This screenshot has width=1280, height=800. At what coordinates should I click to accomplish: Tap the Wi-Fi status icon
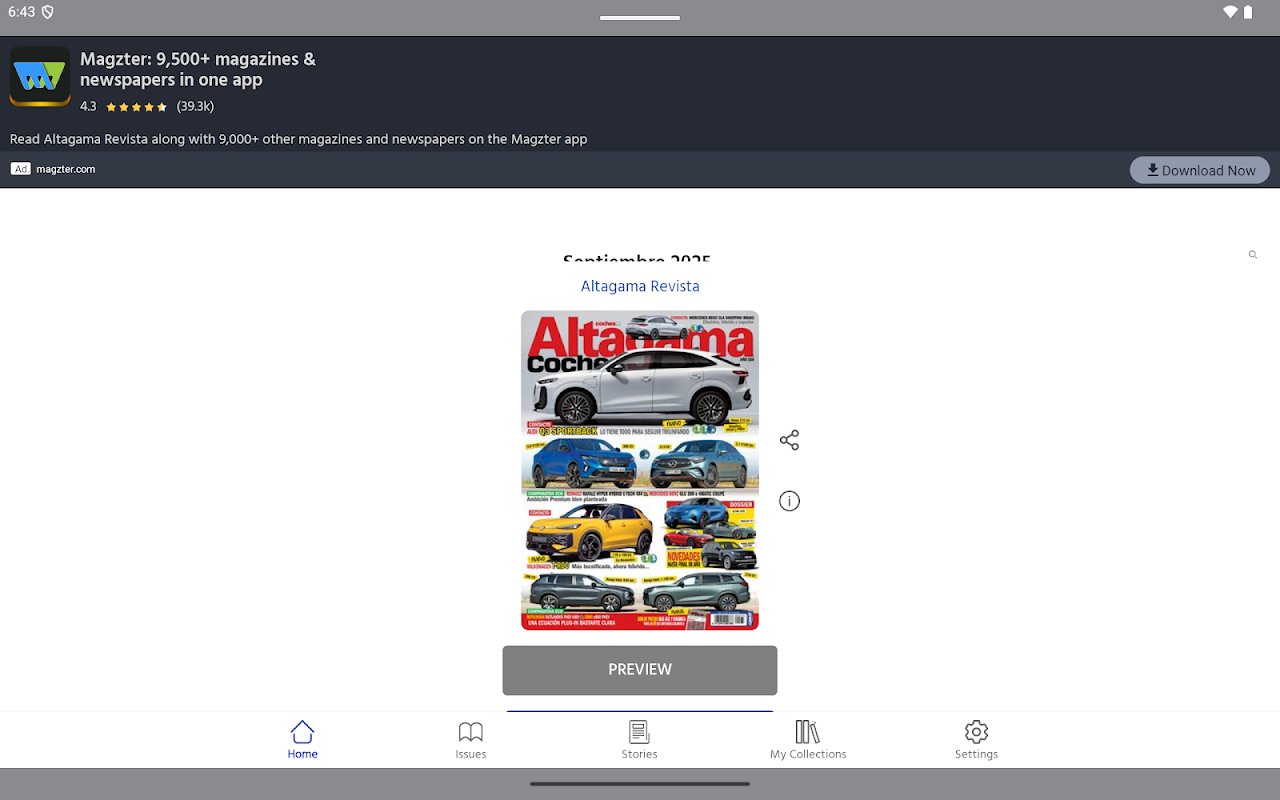pos(1230,12)
